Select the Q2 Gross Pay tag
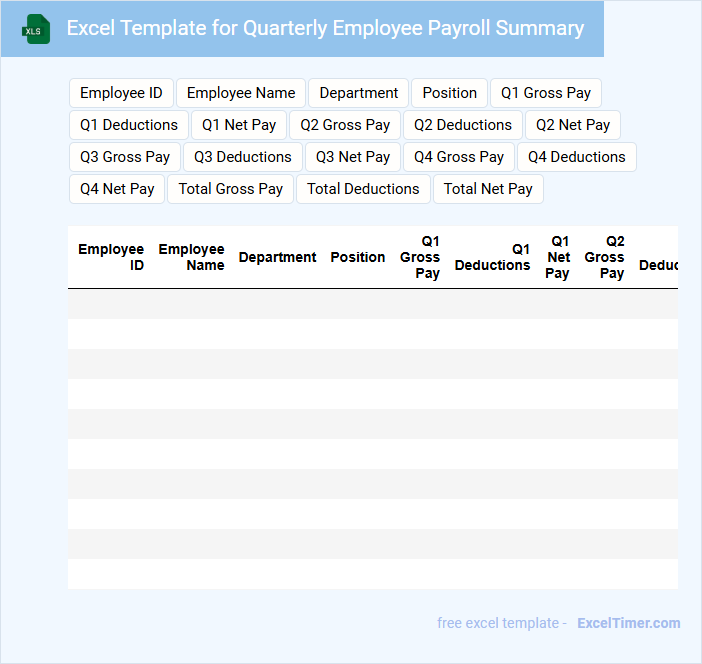This screenshot has height=664, width=702. [345, 125]
